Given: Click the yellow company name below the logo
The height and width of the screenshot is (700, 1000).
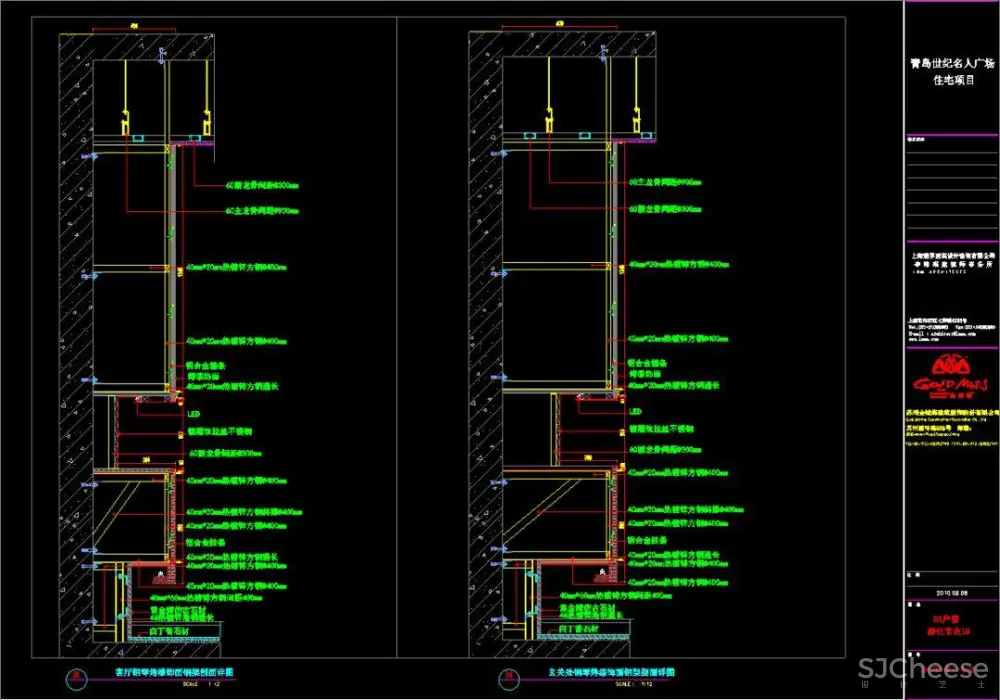Looking at the screenshot, I should pyautogui.click(x=950, y=411).
